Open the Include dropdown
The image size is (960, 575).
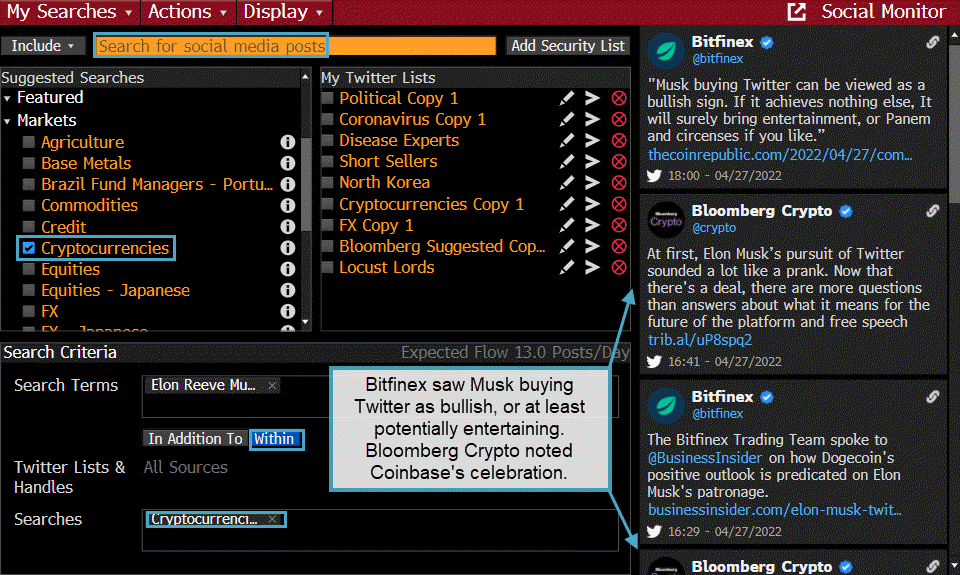click(43, 46)
